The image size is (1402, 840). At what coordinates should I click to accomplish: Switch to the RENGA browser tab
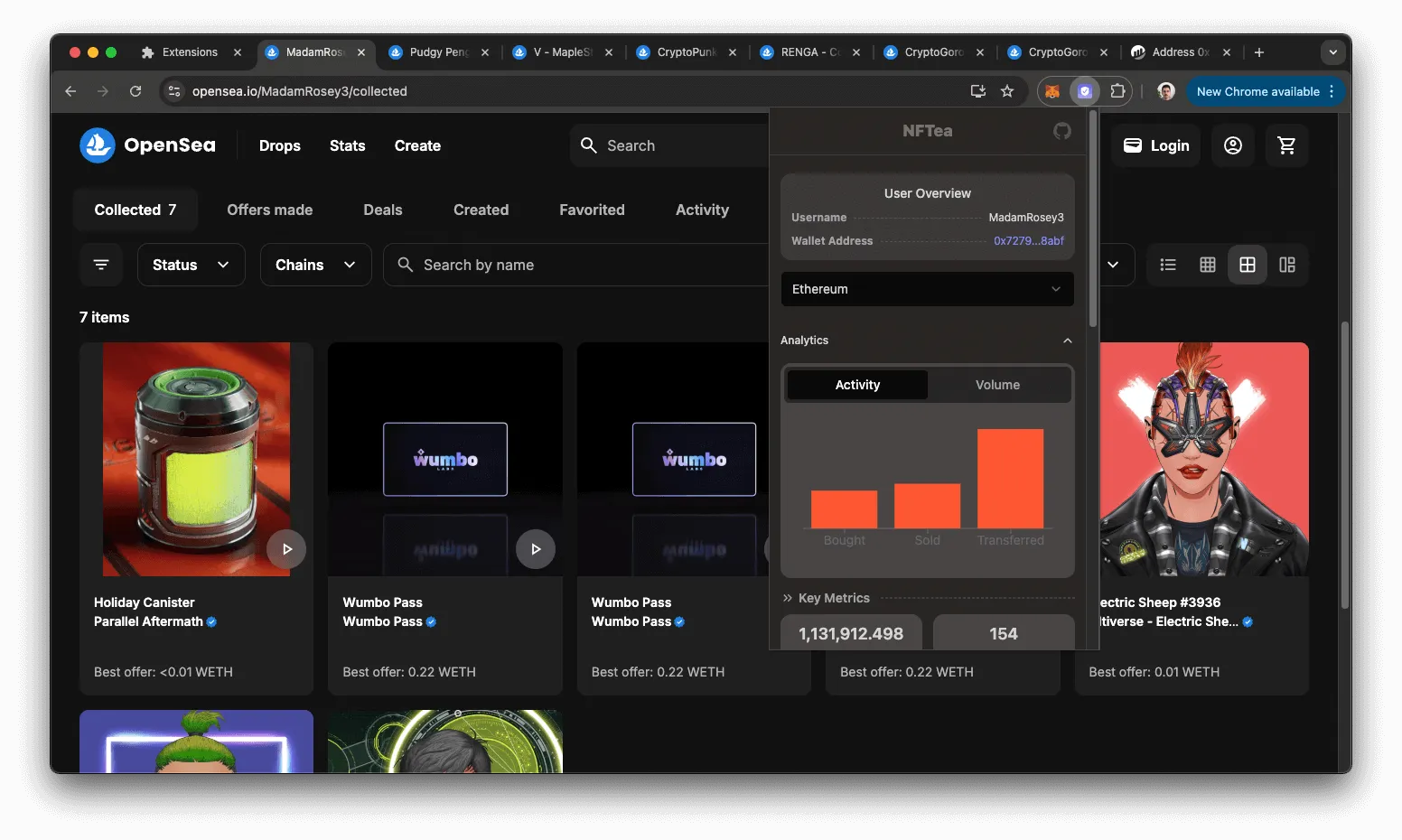809,52
